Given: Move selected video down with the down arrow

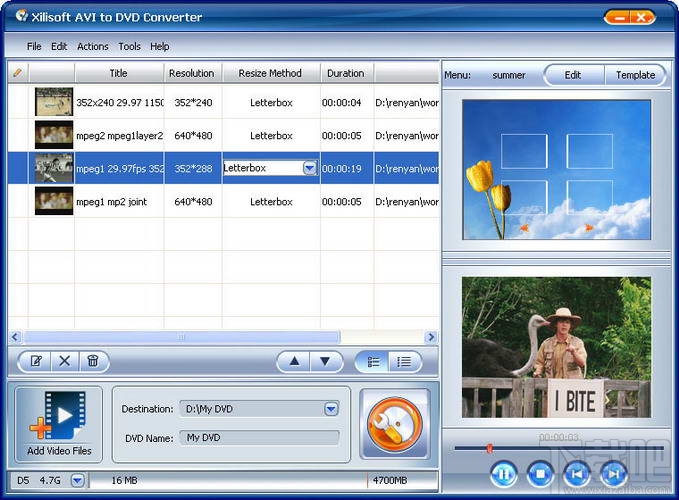Looking at the screenshot, I should 325,361.
